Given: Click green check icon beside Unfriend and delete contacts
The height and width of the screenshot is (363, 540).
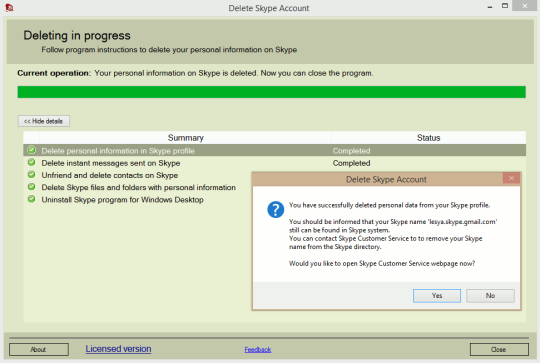Looking at the screenshot, I should [32, 175].
